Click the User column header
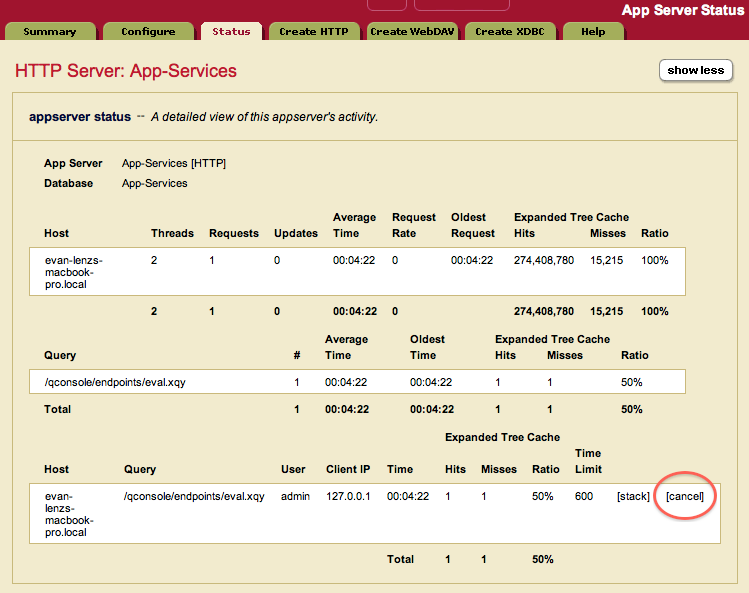The image size is (749, 593). click(293, 469)
